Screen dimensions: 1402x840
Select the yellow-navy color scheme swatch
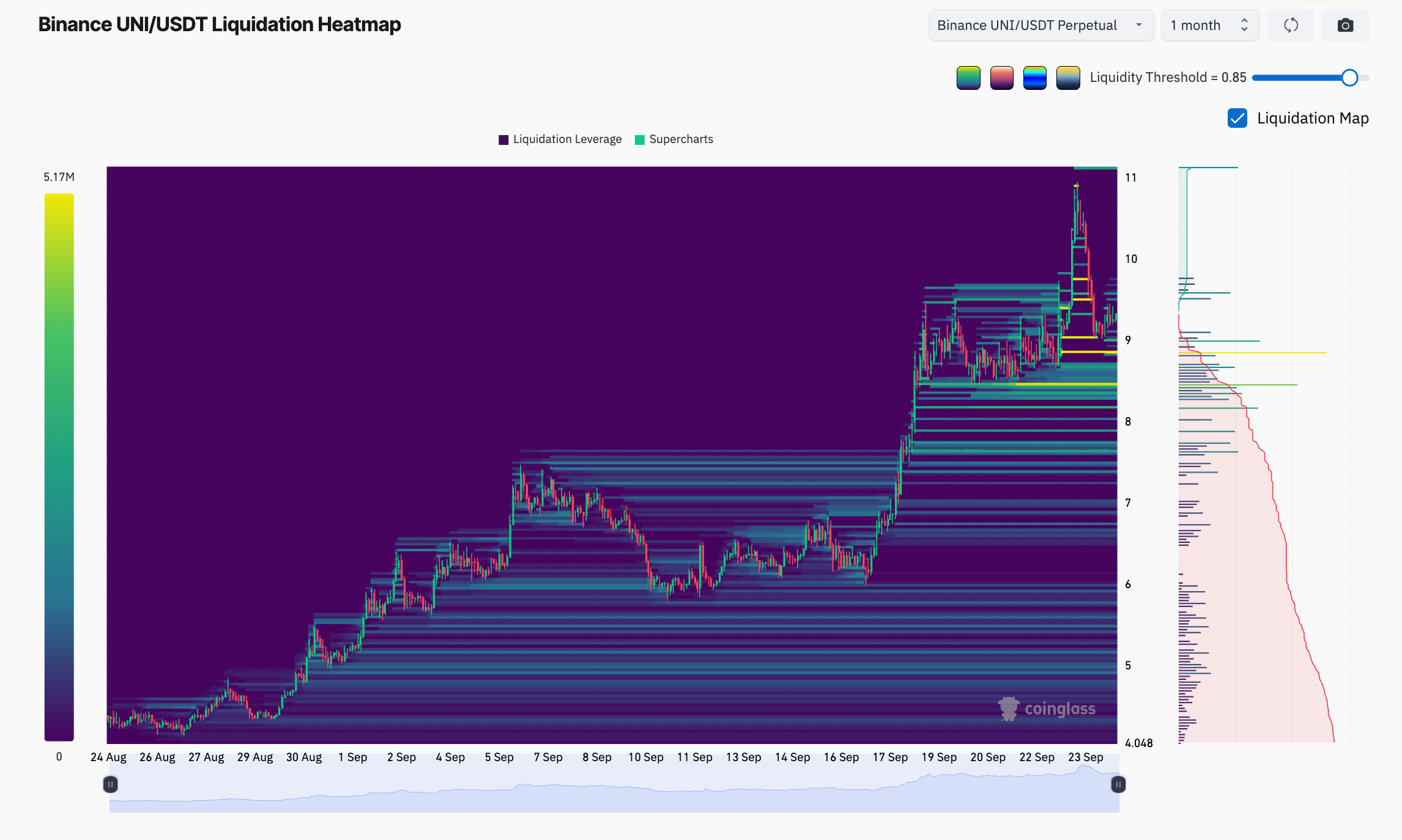[1068, 78]
